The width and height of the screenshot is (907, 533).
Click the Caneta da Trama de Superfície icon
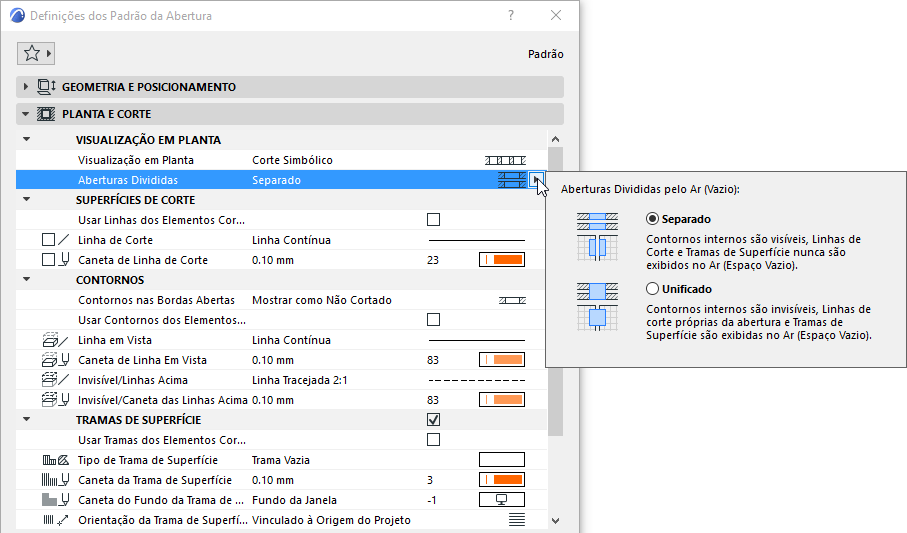[x=56, y=480]
